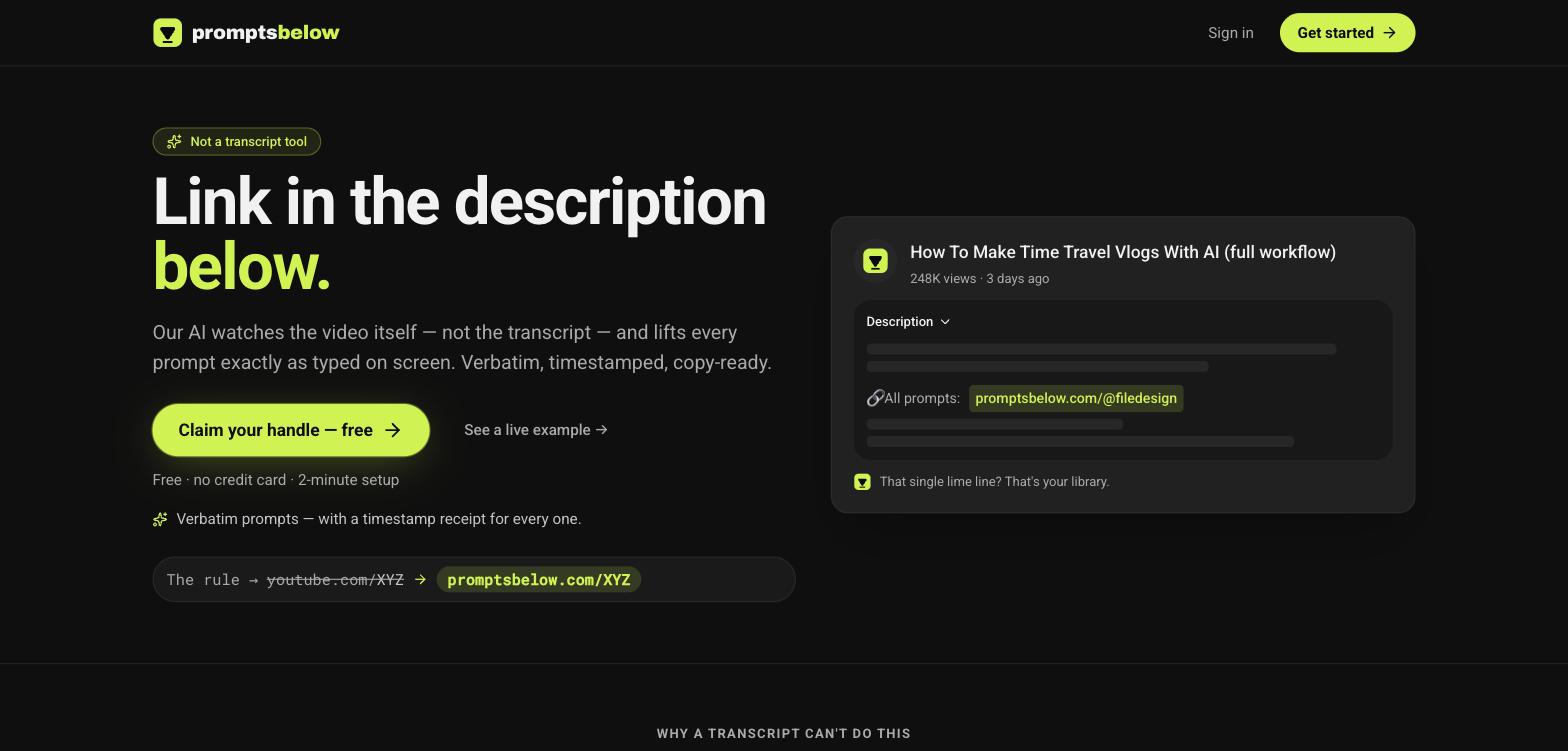
Task: Click the highlighted promptsbelow.com/XYZ chip
Action: 539,580
